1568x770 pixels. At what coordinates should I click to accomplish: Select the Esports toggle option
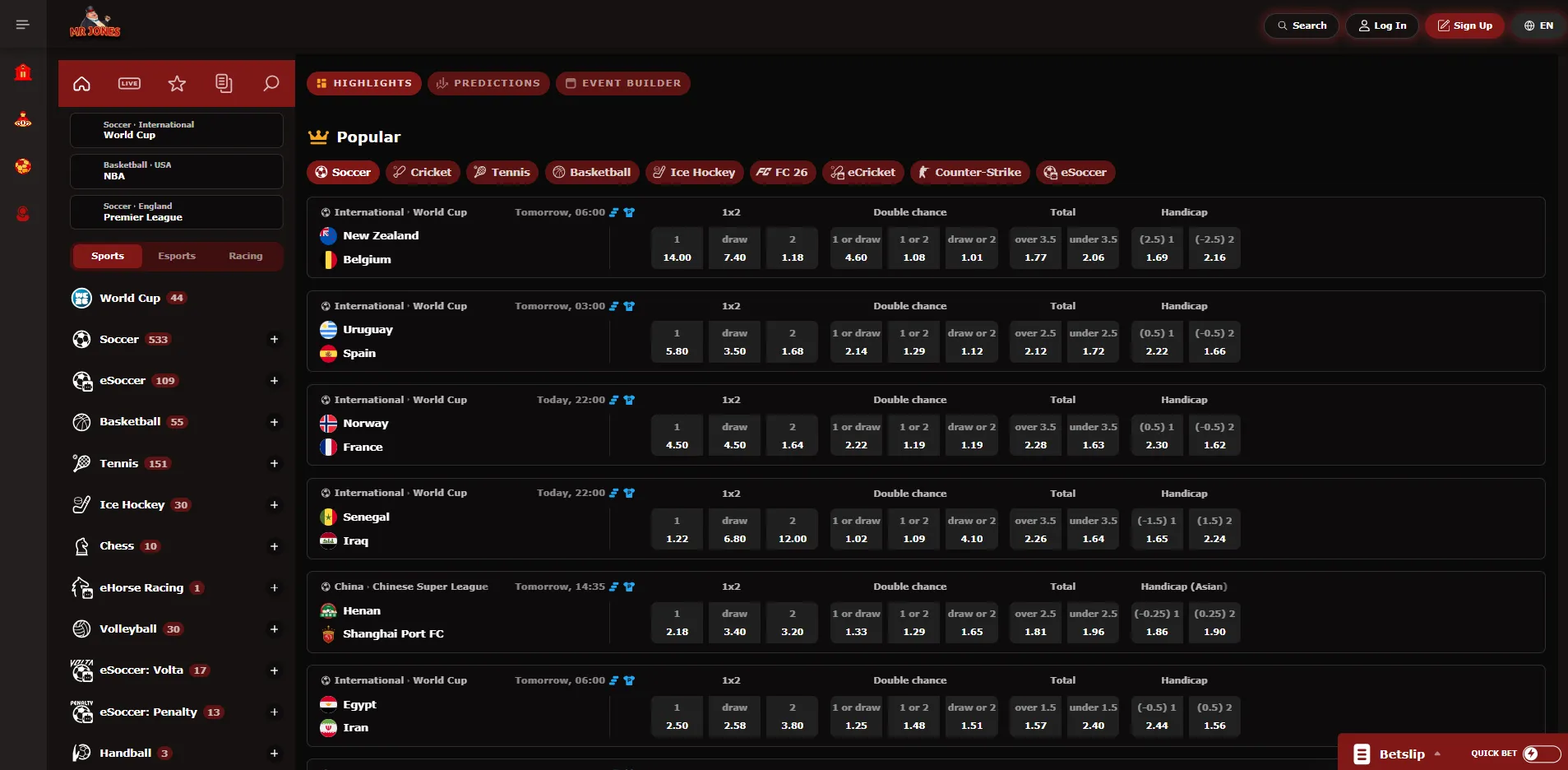(x=177, y=256)
